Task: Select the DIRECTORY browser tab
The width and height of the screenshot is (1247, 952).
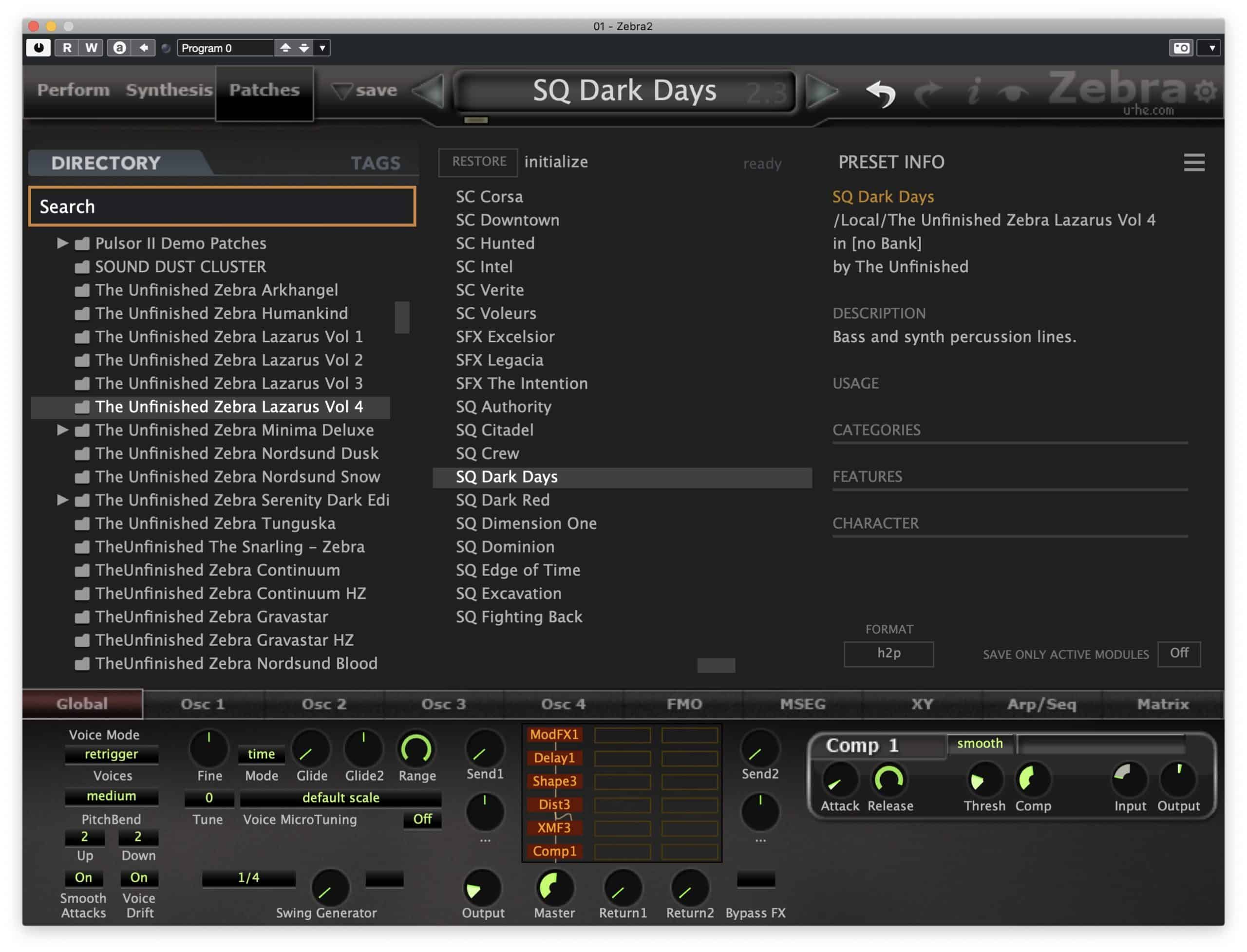Action: point(106,163)
